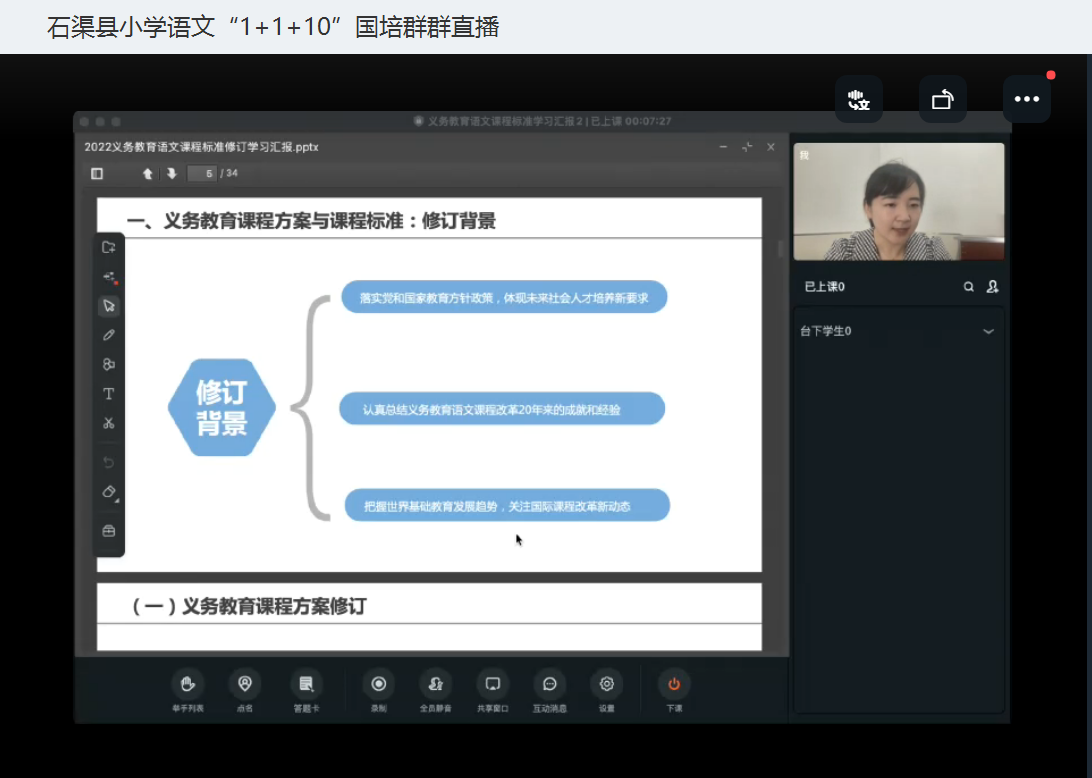Select the pen drawing tool

point(109,335)
